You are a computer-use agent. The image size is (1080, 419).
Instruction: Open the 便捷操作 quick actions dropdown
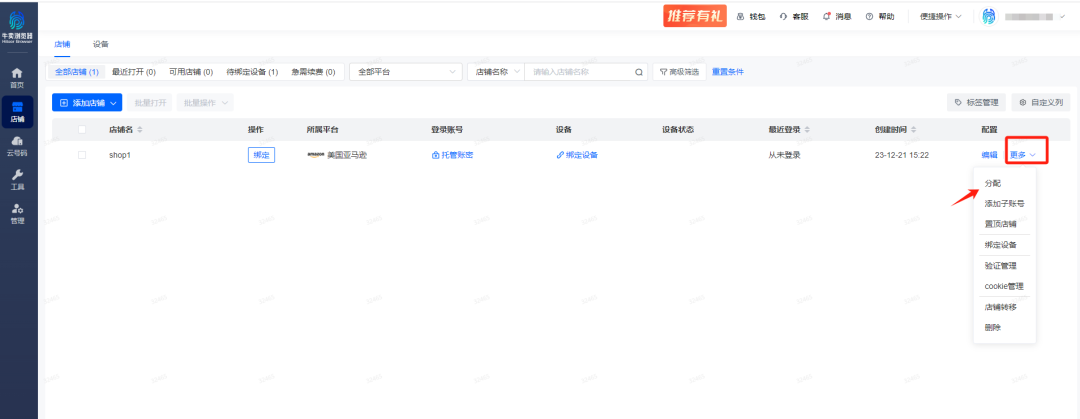940,17
